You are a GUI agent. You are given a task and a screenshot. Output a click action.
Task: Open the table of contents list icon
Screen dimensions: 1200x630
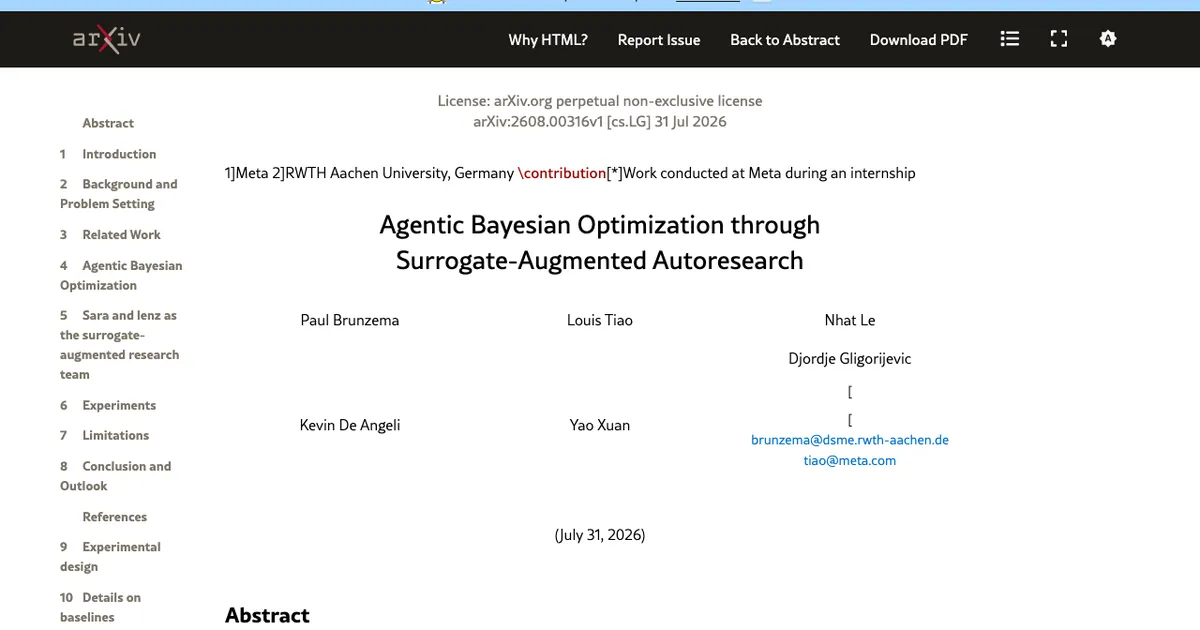tap(1010, 39)
